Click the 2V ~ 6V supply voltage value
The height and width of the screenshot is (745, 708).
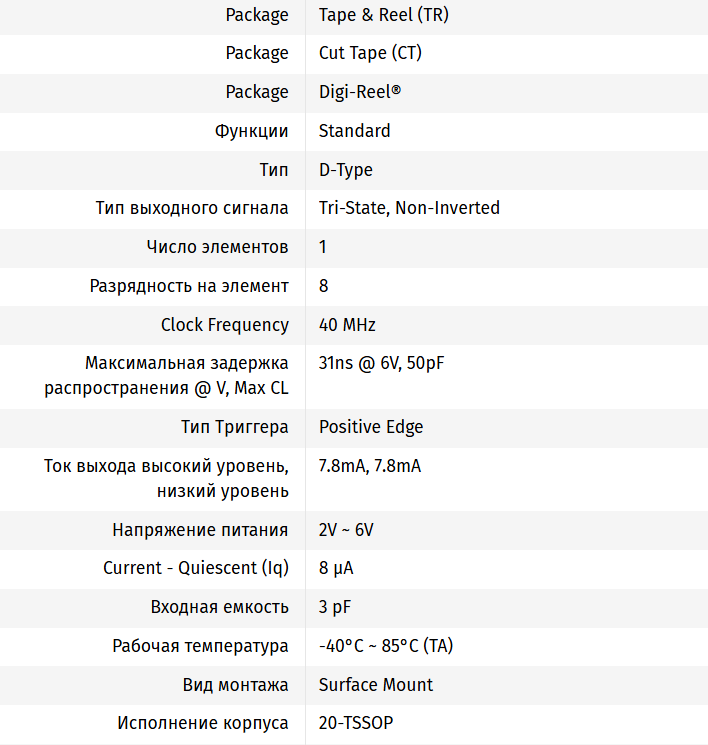(x=346, y=530)
